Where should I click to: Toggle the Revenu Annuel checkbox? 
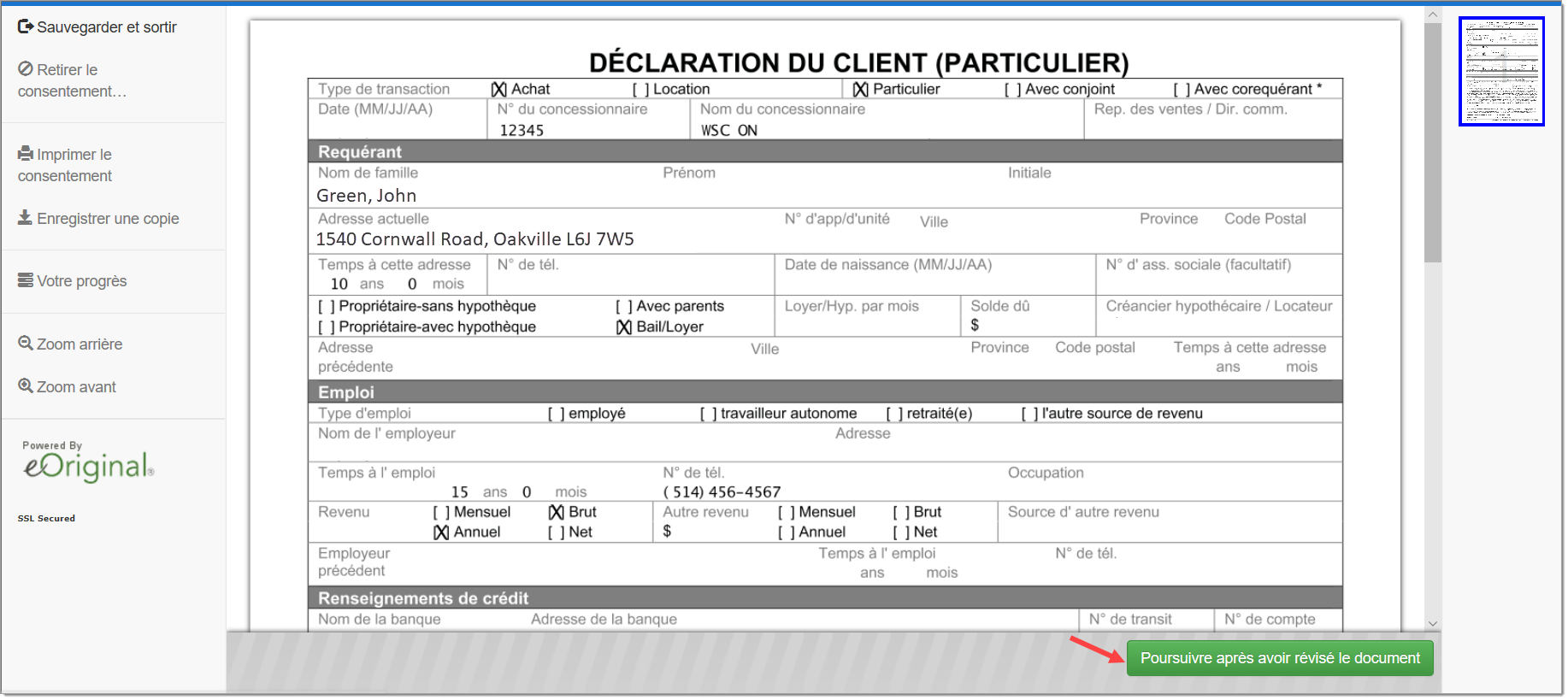coord(441,532)
